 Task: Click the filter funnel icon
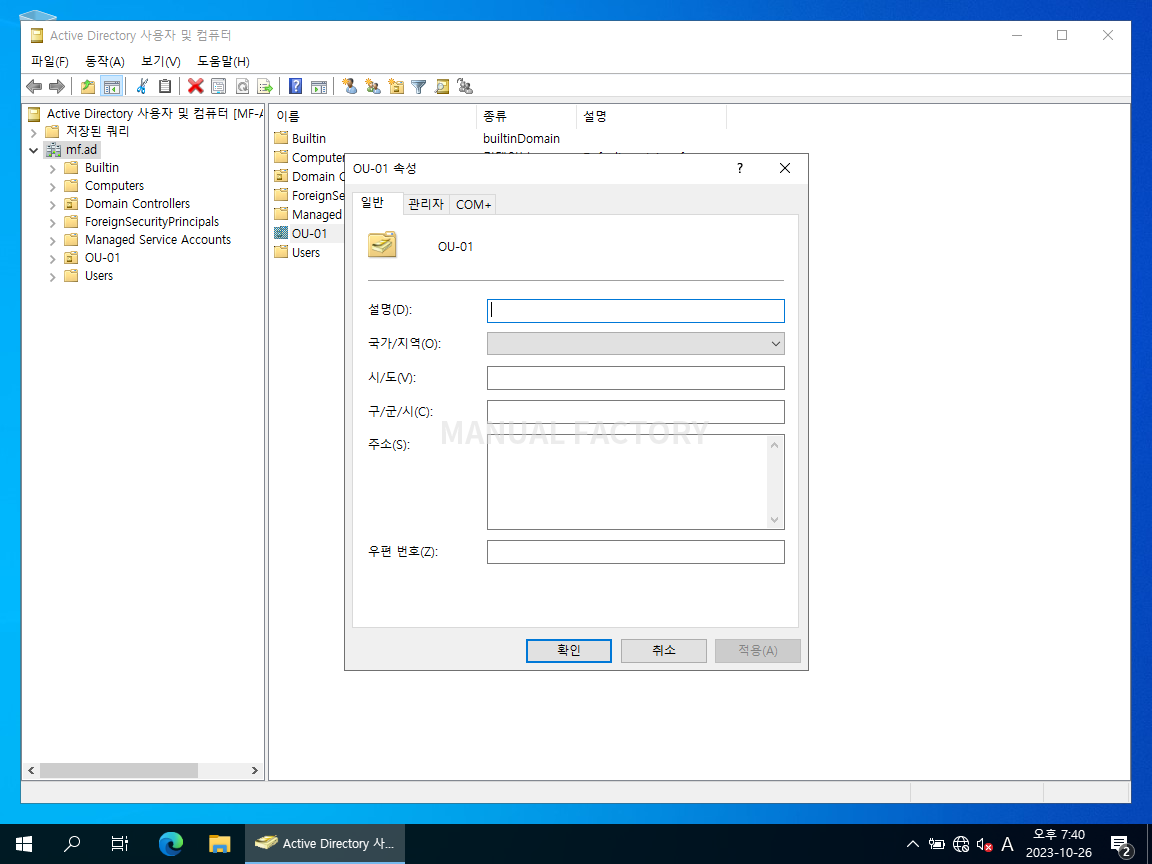[419, 87]
